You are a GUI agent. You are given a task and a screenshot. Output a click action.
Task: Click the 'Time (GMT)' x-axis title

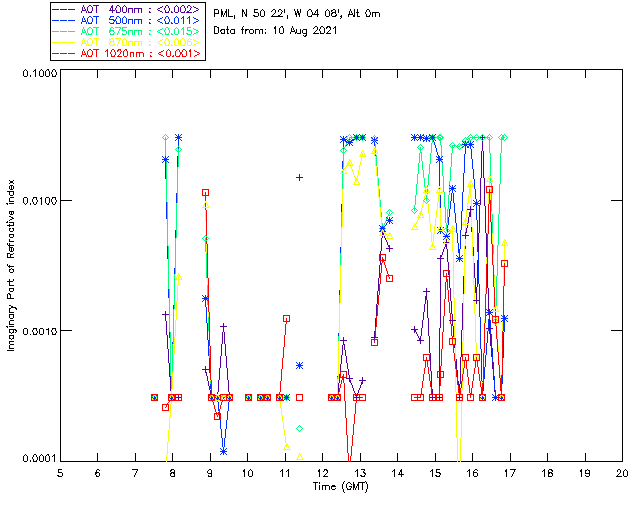[340, 485]
